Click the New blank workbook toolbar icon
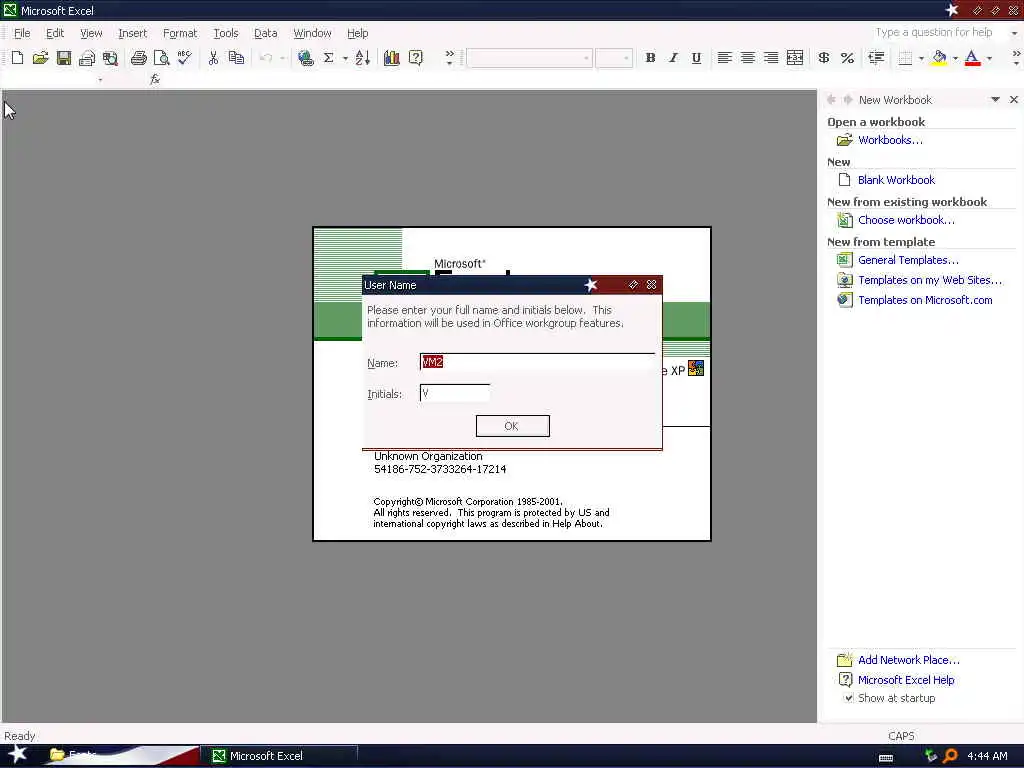Screen dimensions: 1024x768 coord(18,58)
